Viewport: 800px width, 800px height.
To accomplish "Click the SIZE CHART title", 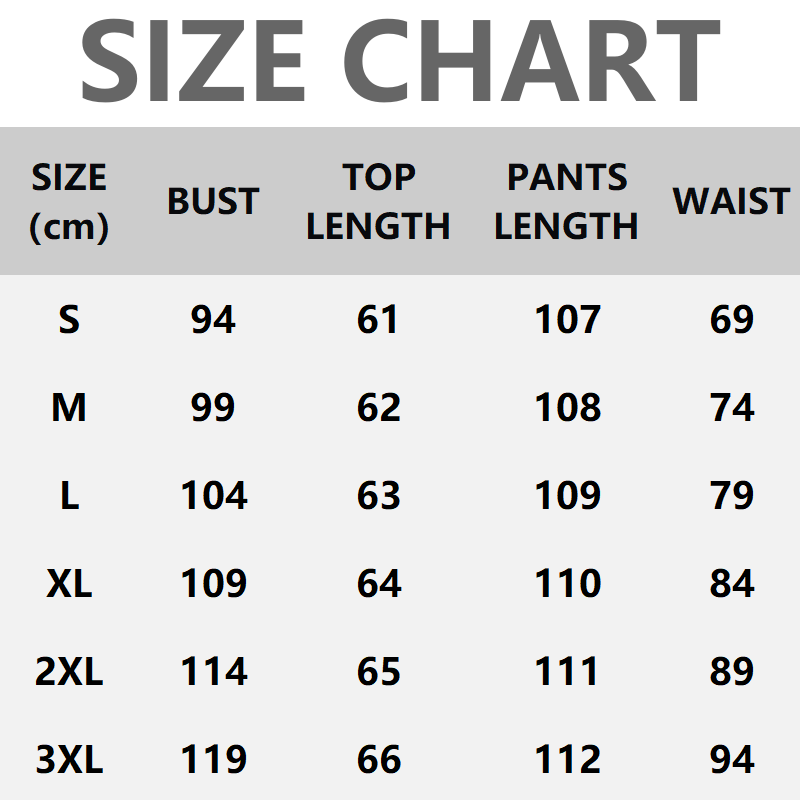I will coord(400,62).
